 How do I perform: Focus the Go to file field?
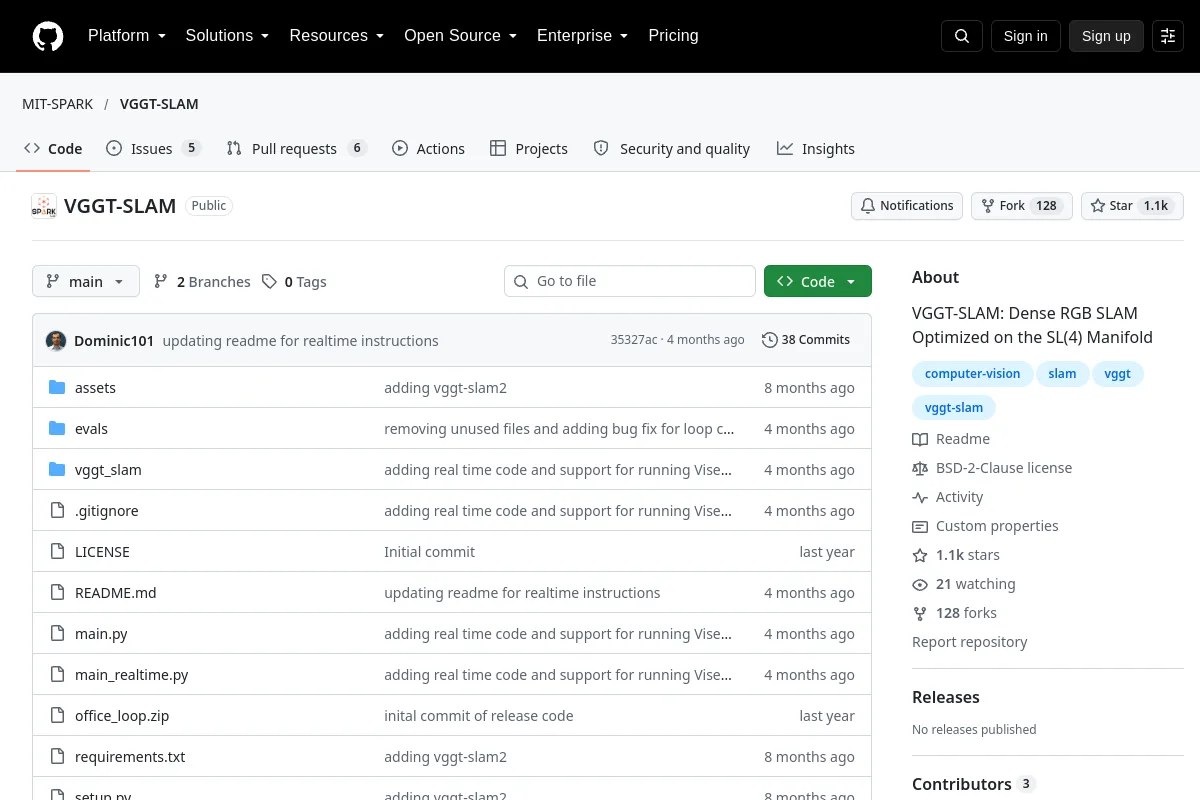point(630,282)
